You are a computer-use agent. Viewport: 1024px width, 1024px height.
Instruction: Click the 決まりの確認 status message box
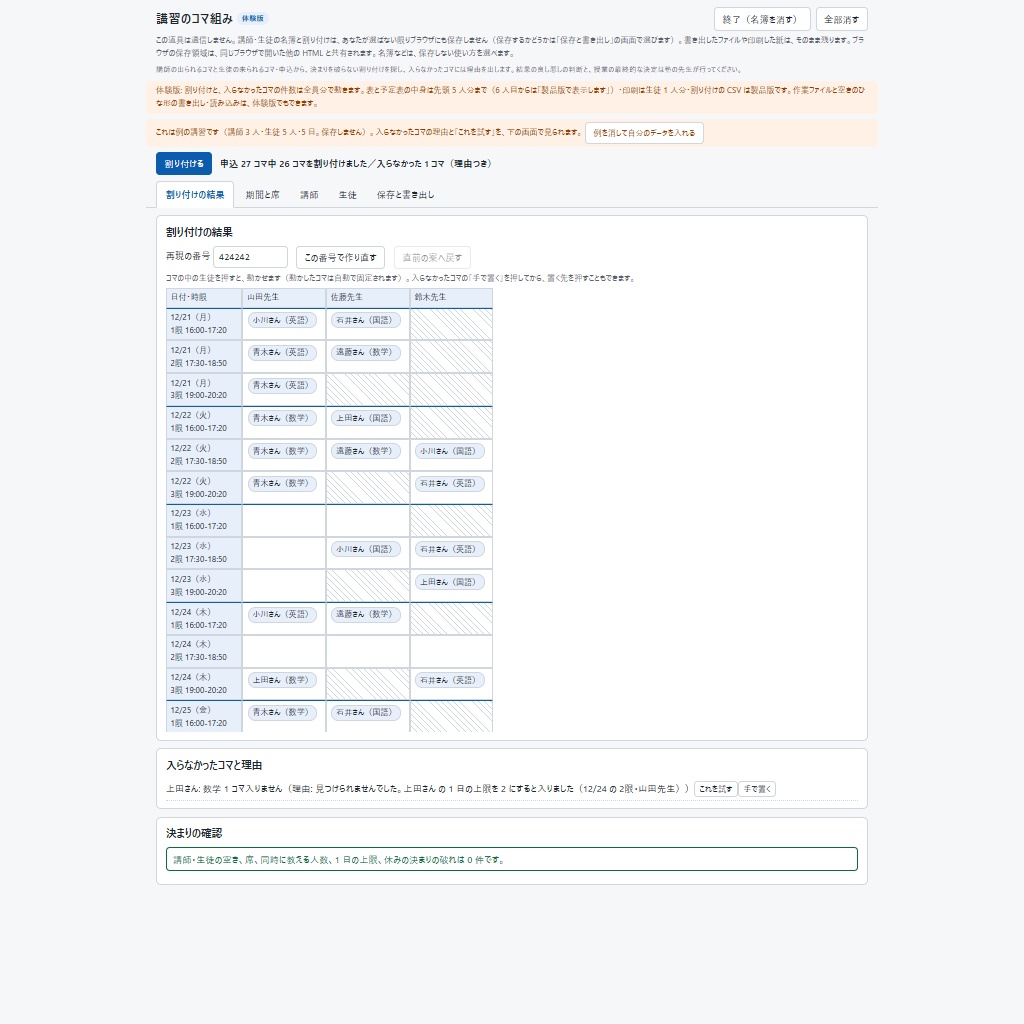(511, 859)
